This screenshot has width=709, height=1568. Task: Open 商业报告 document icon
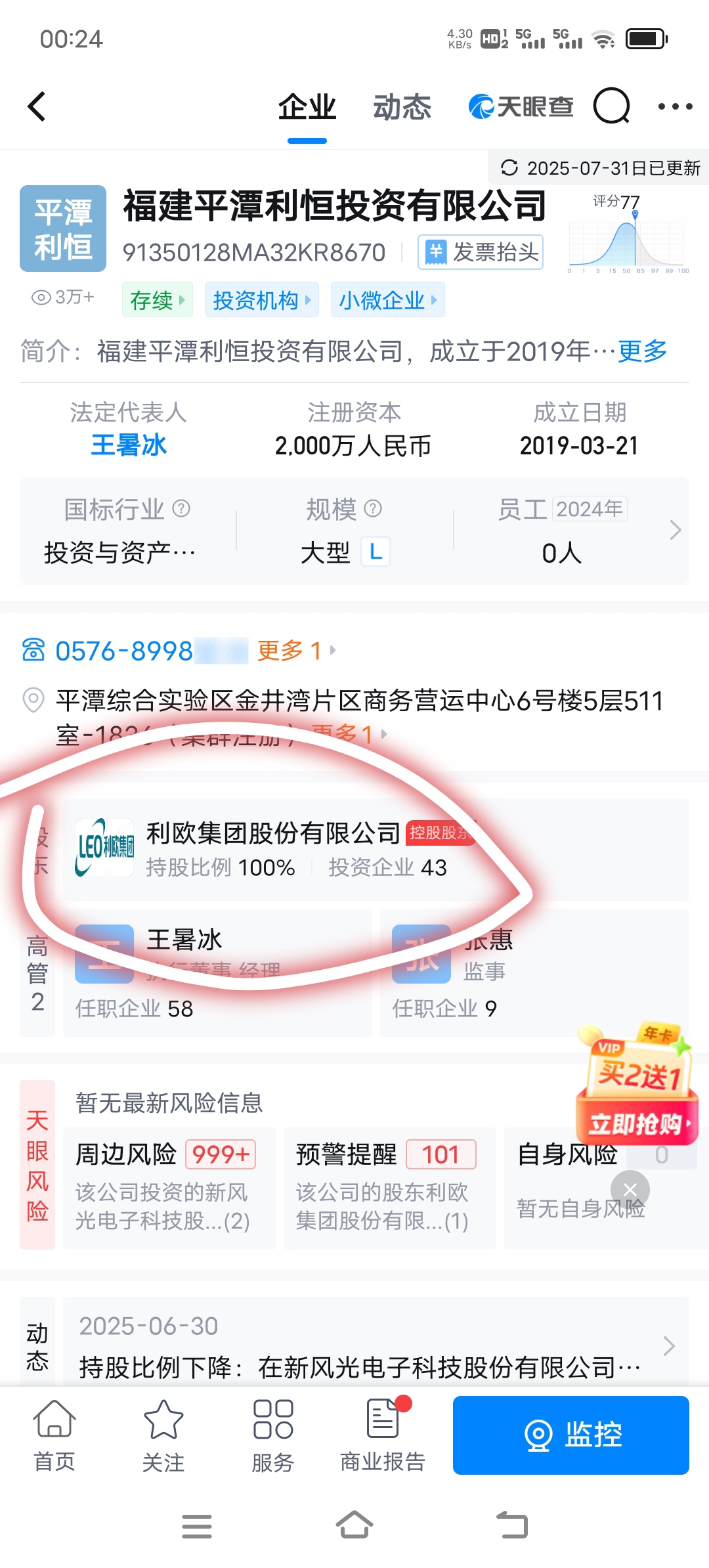383,1435
